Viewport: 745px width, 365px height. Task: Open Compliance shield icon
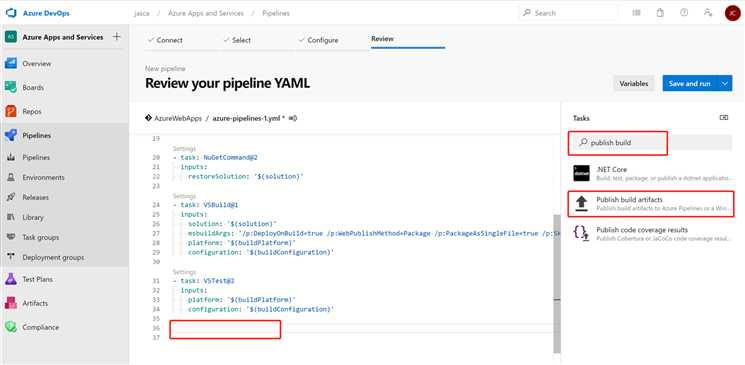click(11, 327)
